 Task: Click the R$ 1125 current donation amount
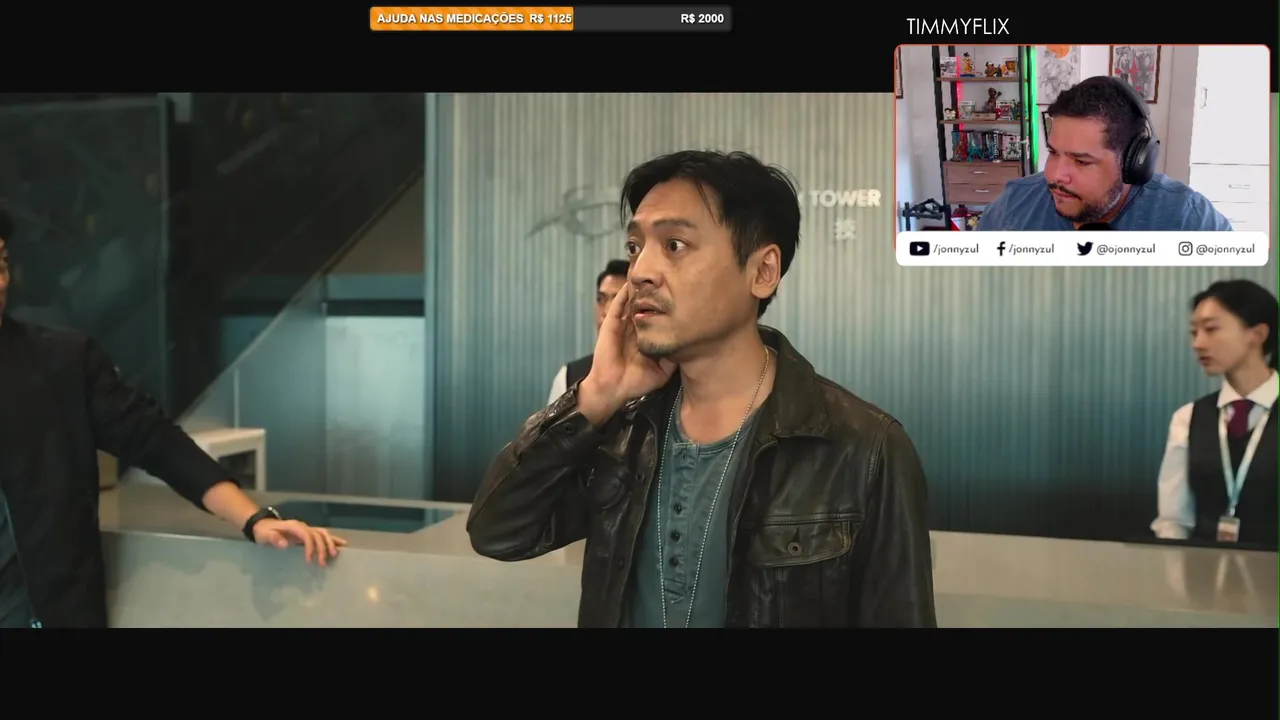click(551, 19)
